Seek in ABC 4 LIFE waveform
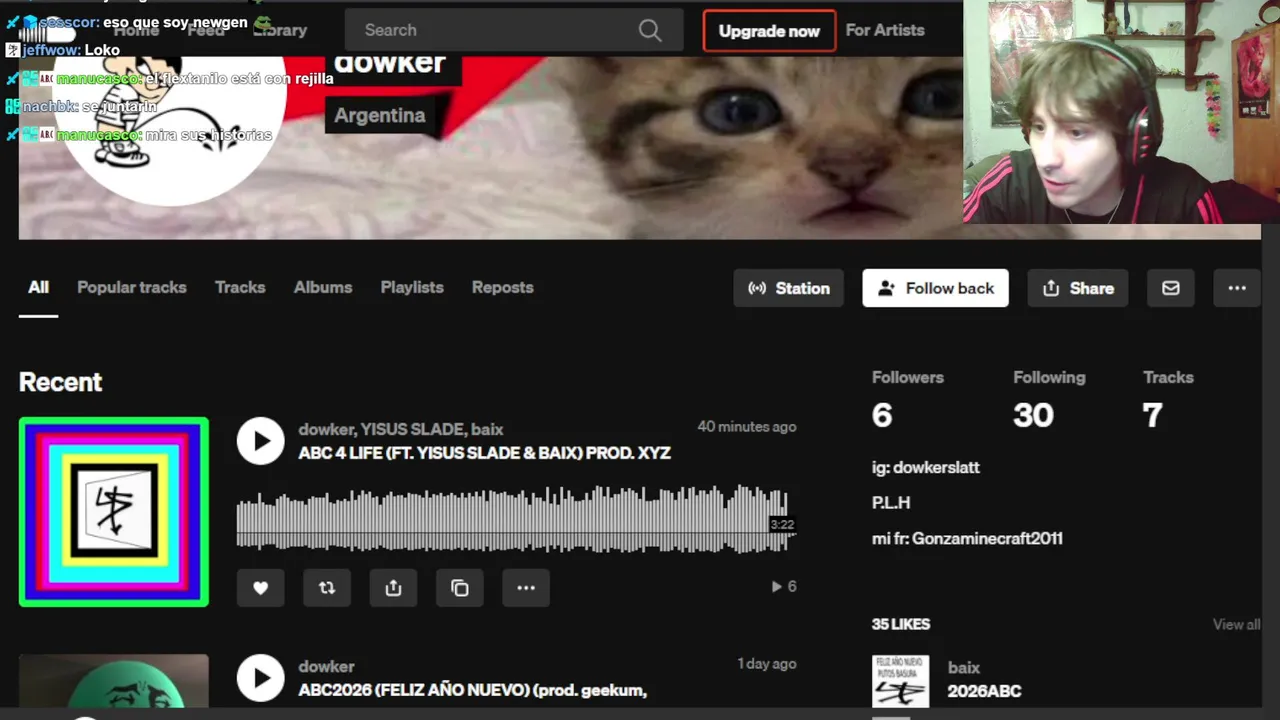This screenshot has width=1280, height=720. (x=516, y=518)
